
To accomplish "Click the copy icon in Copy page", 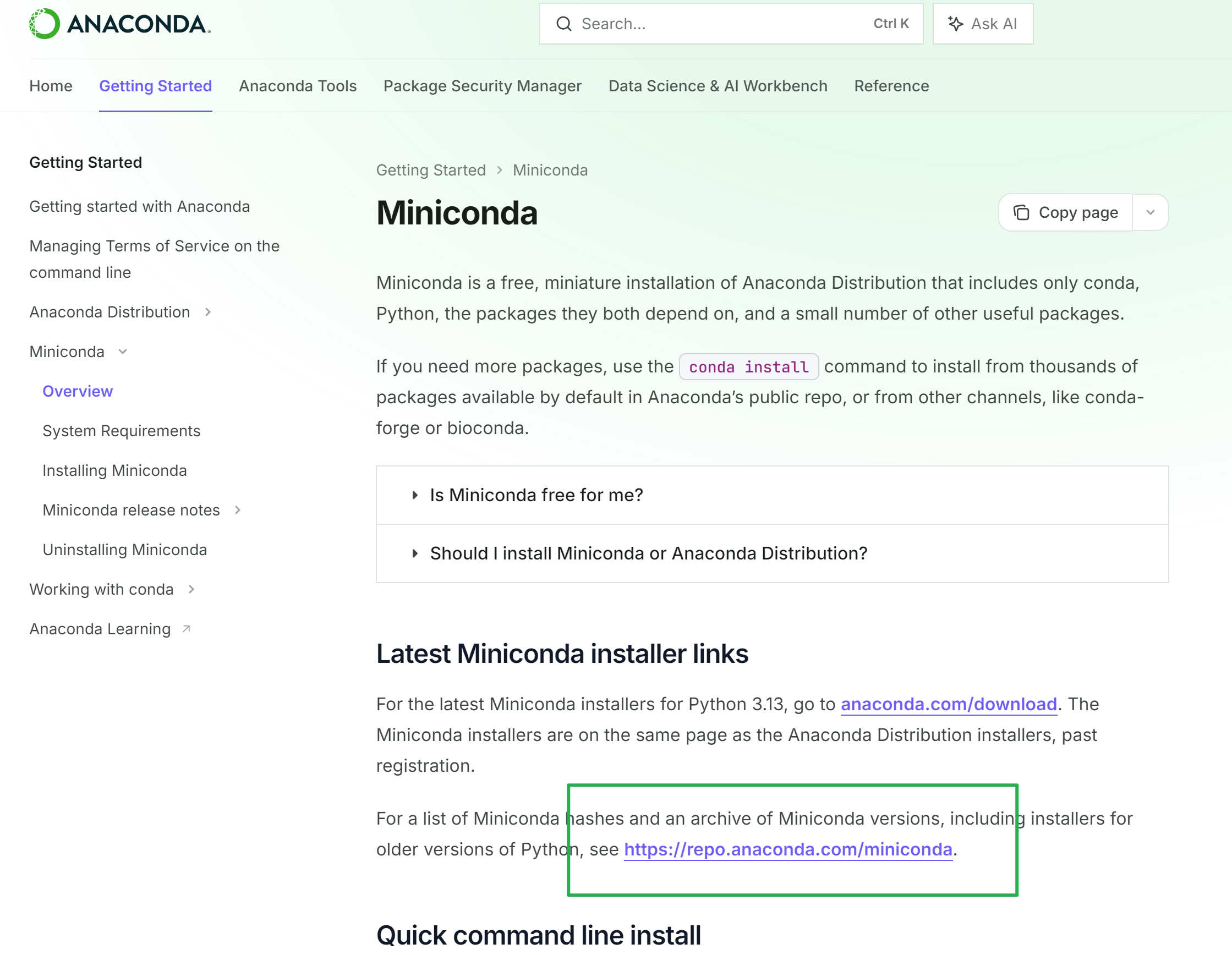I will tap(1022, 212).
